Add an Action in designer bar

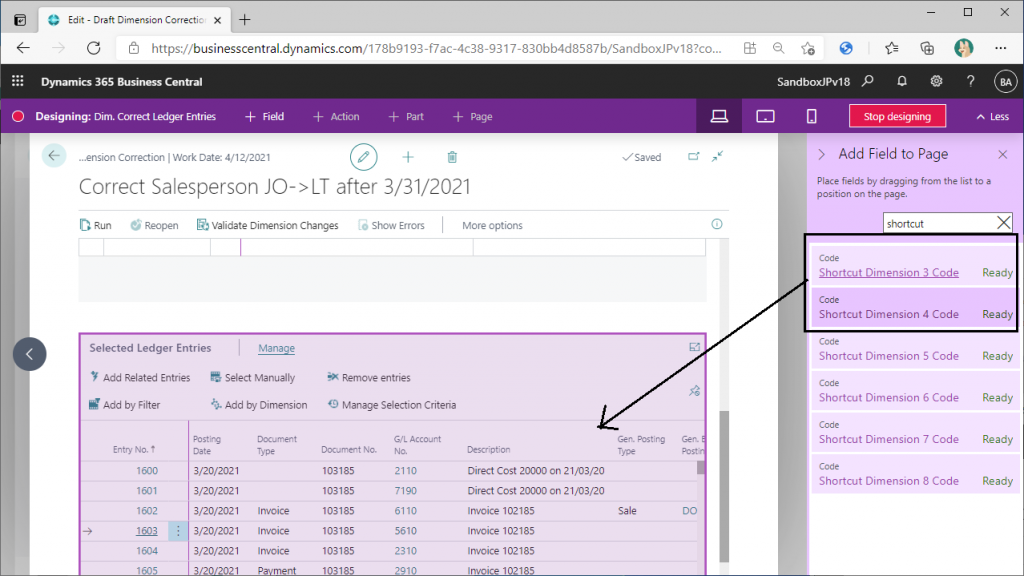(336, 116)
